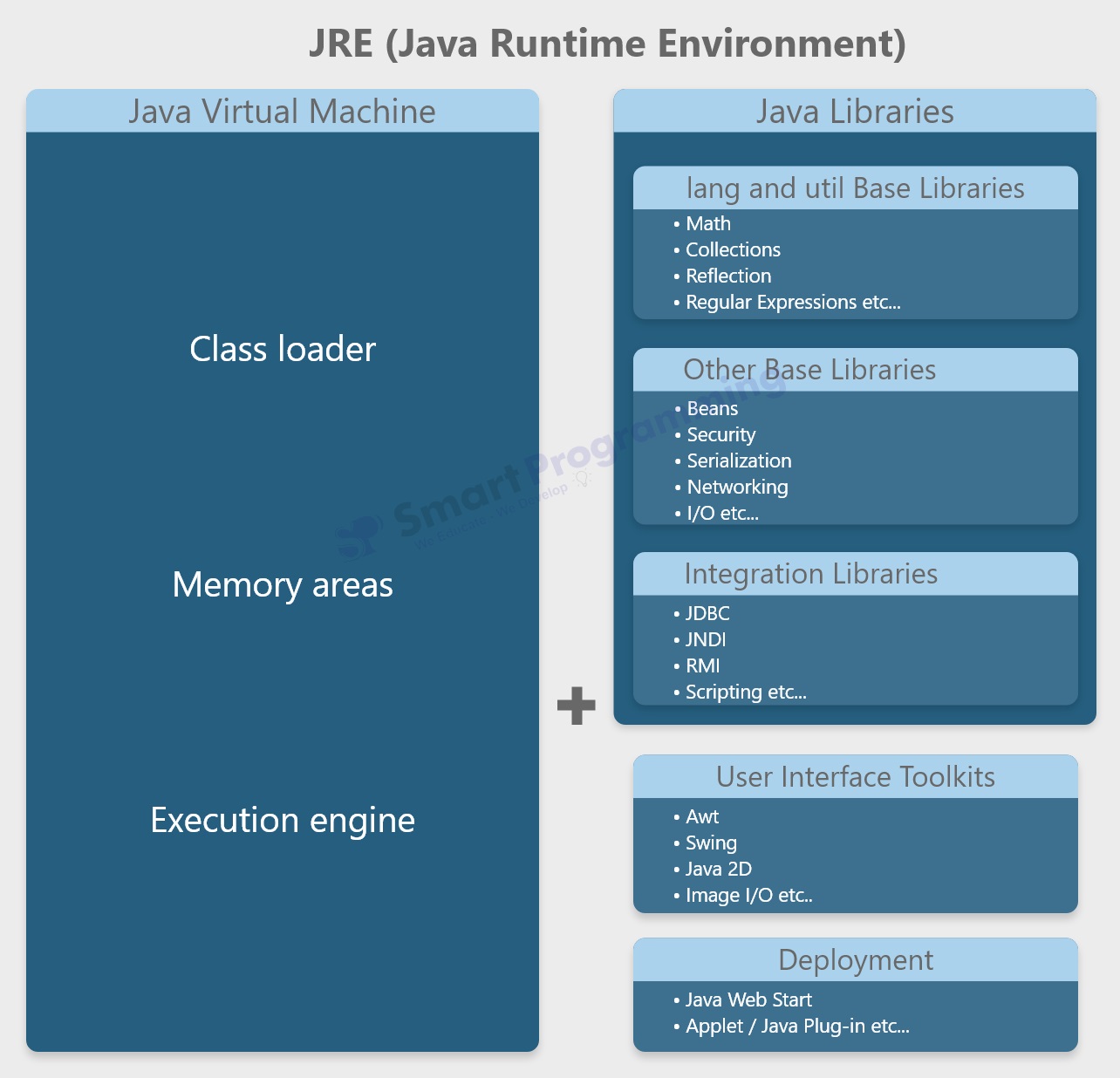Viewport: 1120px width, 1078px height.
Task: Select the Java Virtual Machine header
Action: pos(283,112)
